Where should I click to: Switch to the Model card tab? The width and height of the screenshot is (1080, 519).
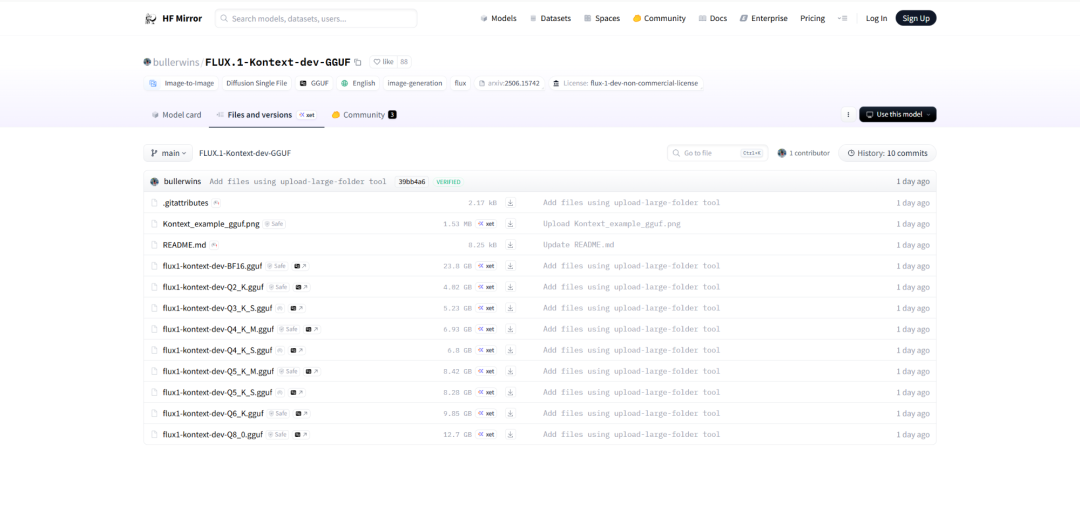[x=176, y=115]
